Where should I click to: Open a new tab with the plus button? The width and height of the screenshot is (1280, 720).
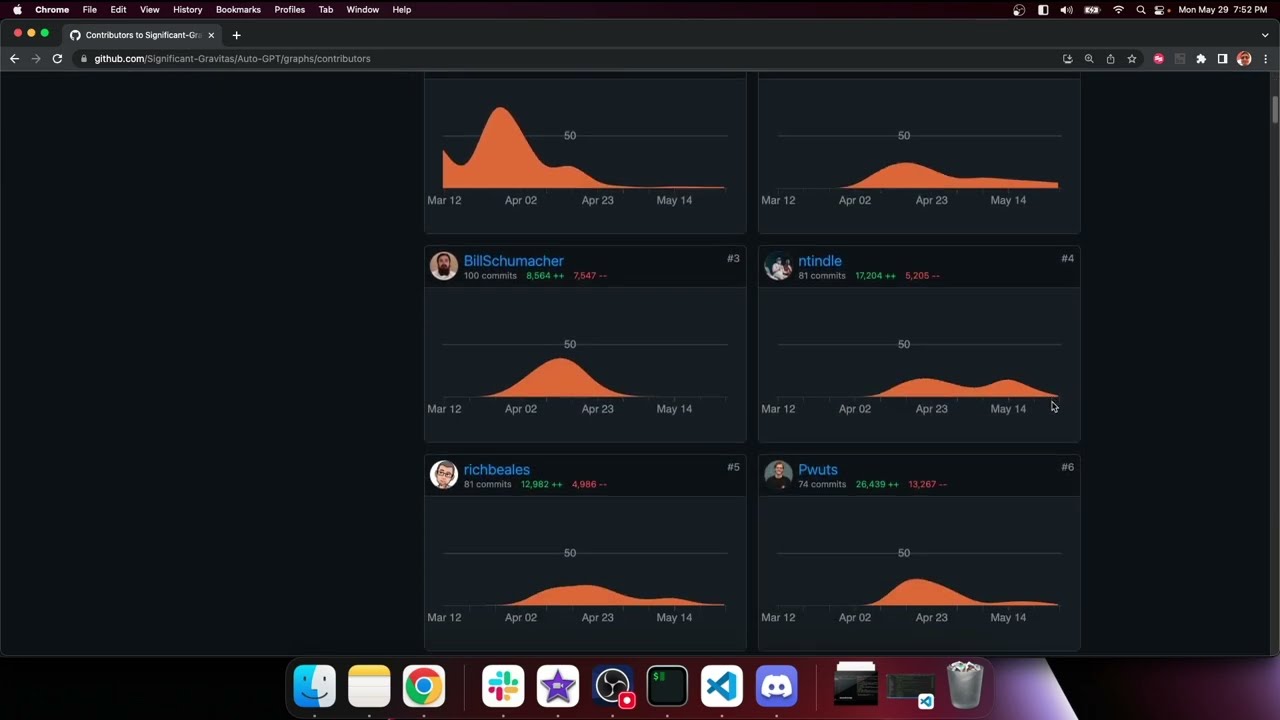click(x=236, y=35)
